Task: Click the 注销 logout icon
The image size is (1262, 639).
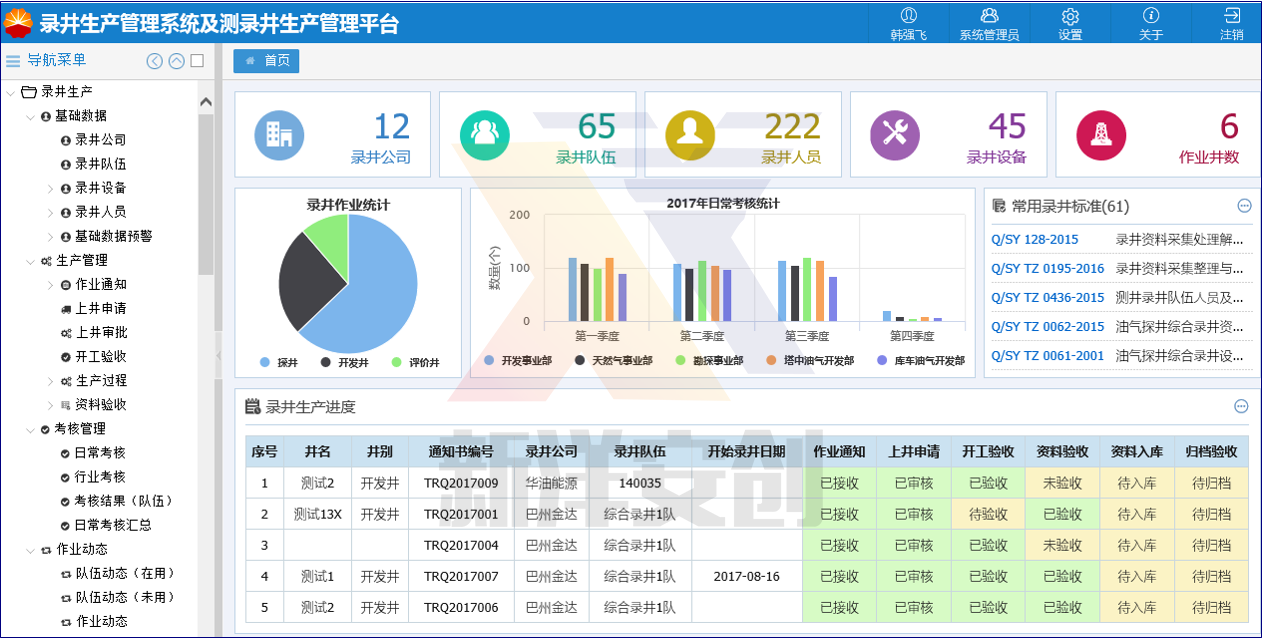Action: [1232, 16]
